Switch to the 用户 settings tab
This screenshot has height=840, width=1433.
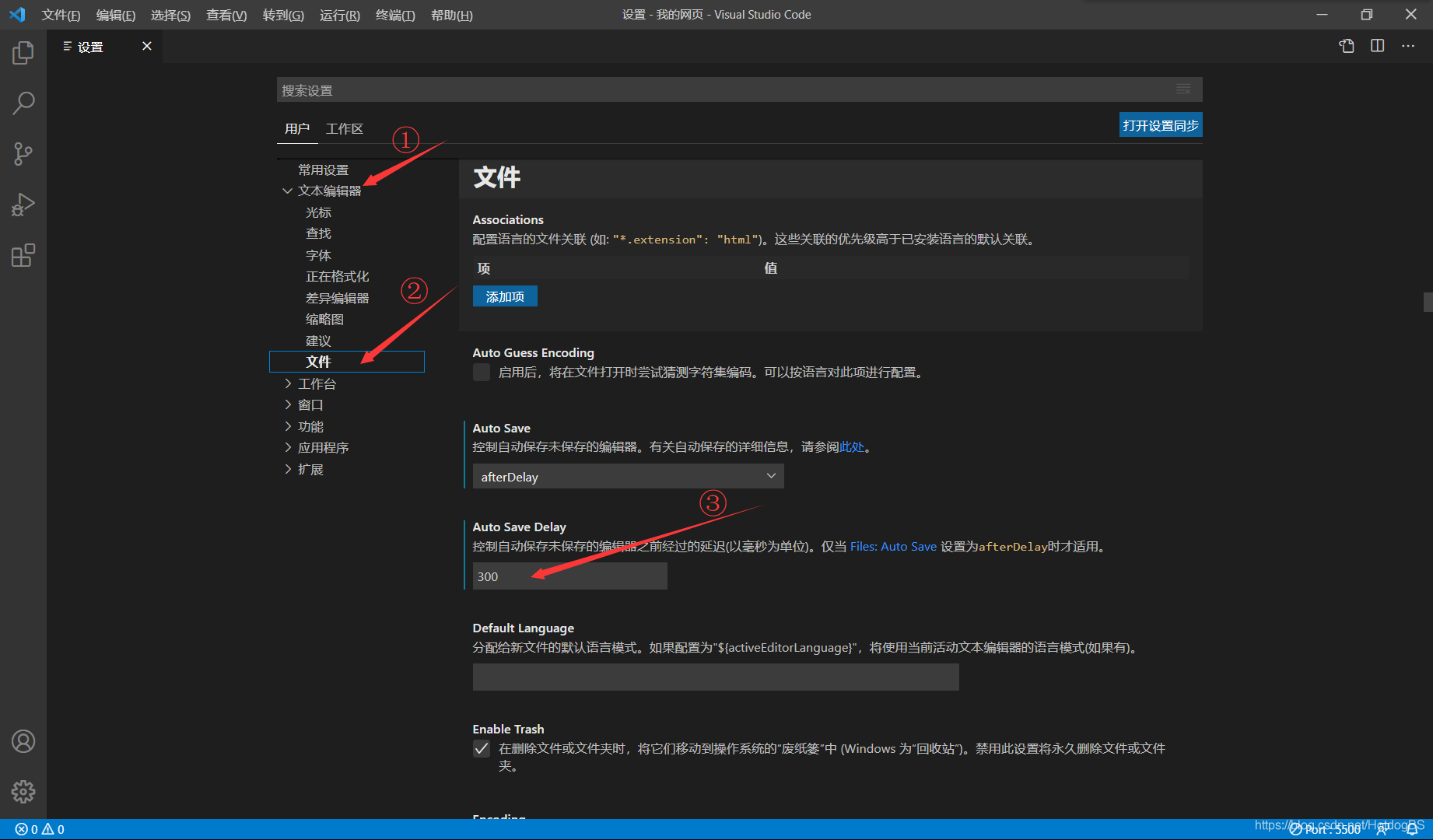[297, 128]
